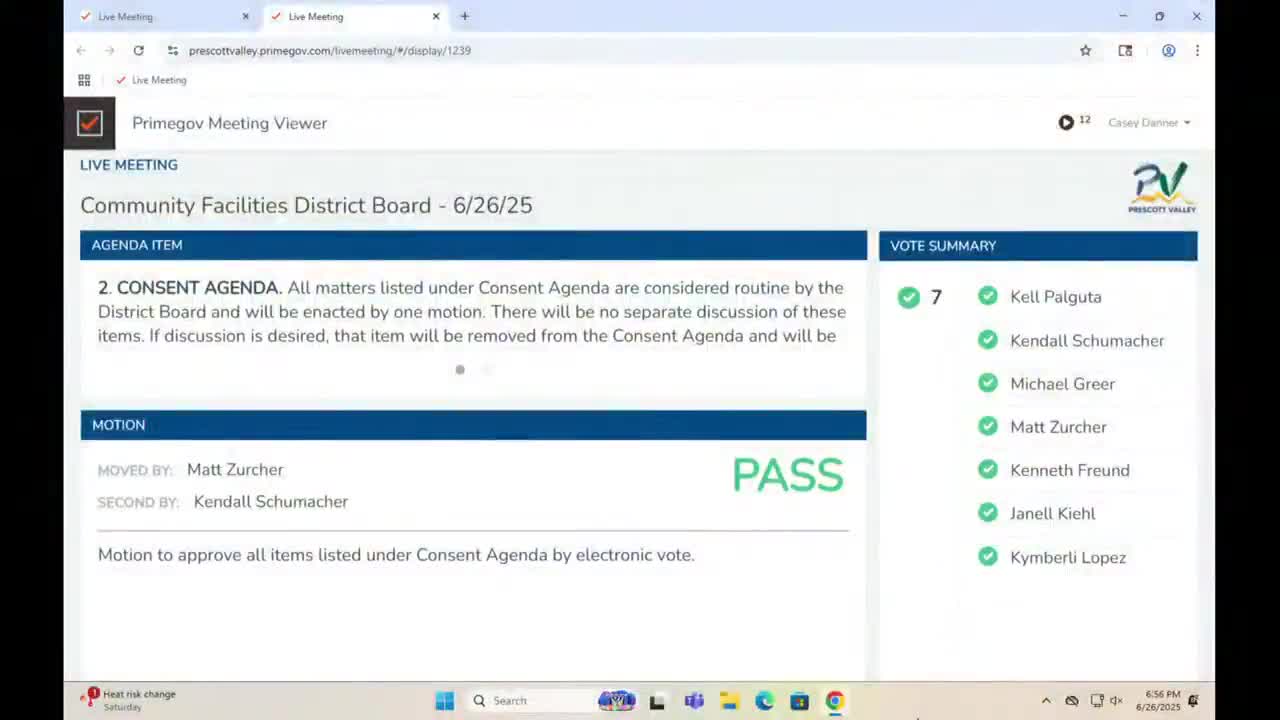1280x720 pixels.
Task: Click the Primegov Meeting Viewer title
Action: click(x=230, y=123)
